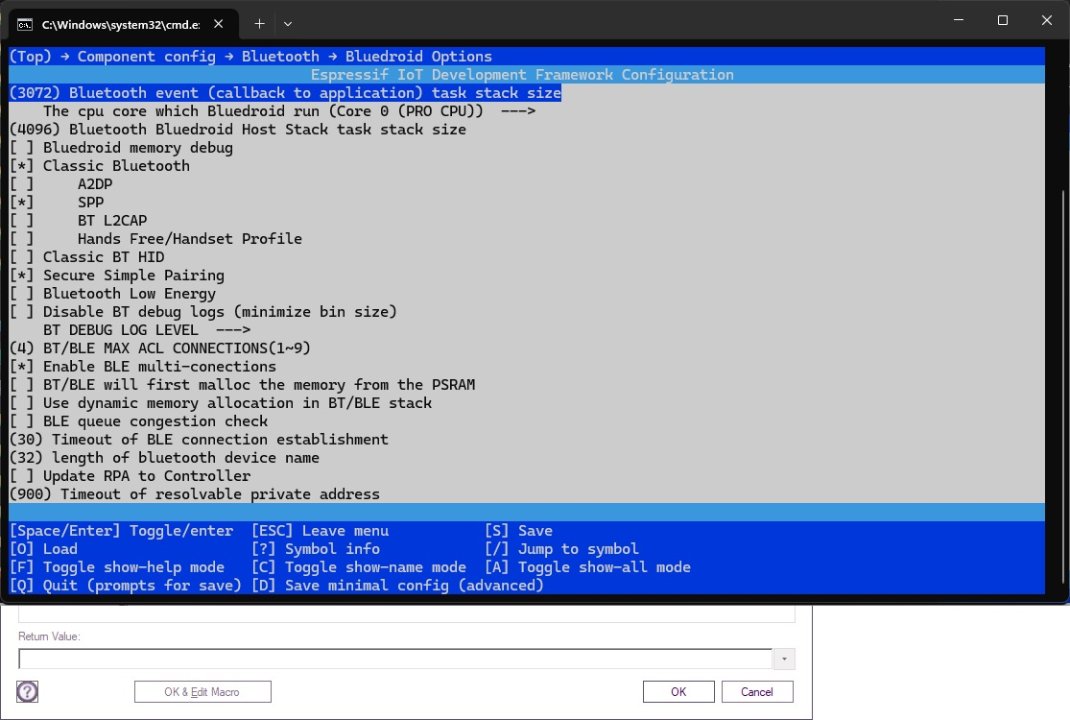Click the Cancel button in the dialog

757,691
